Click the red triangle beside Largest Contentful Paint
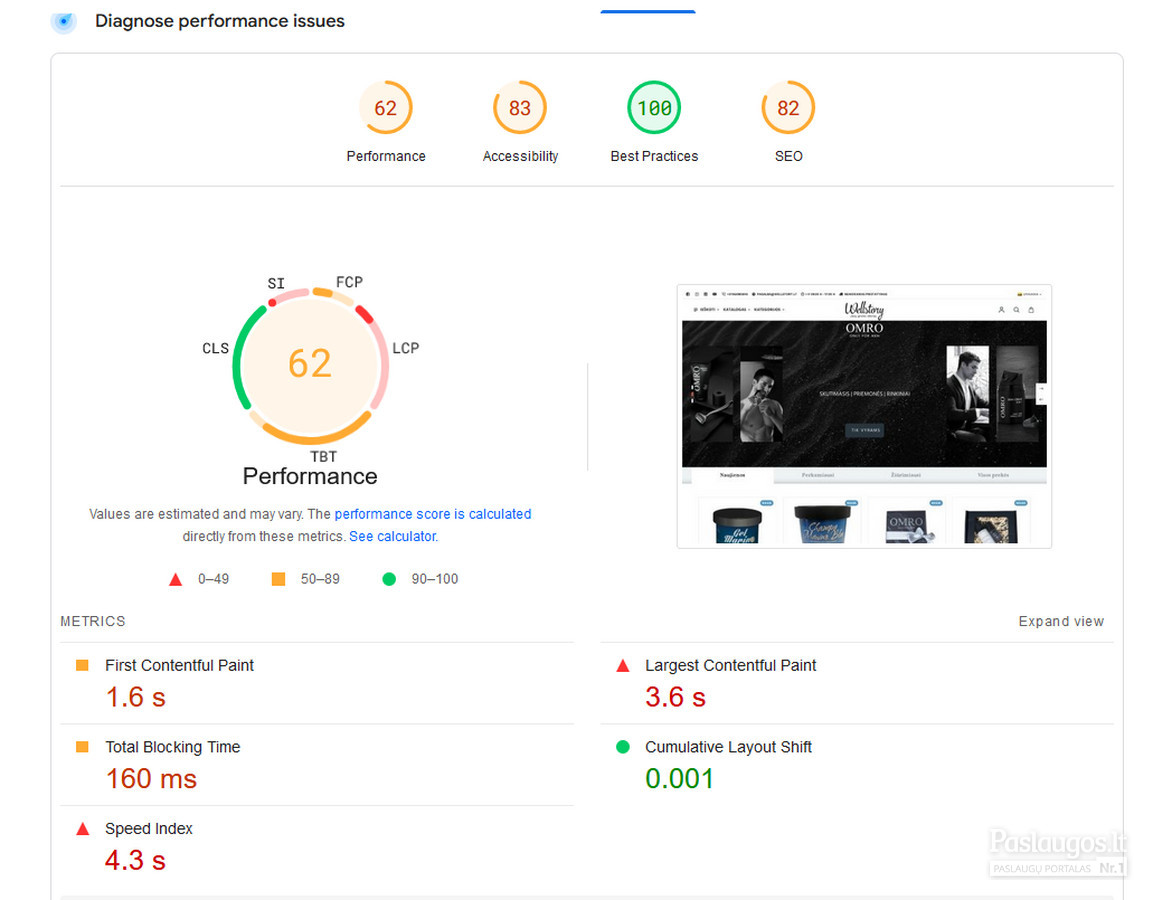This screenshot has height=900, width=1153. click(x=623, y=666)
